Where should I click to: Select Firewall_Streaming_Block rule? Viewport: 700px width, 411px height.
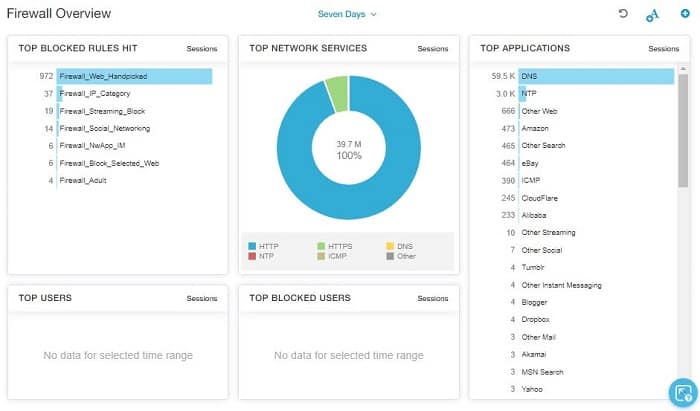(x=102, y=111)
